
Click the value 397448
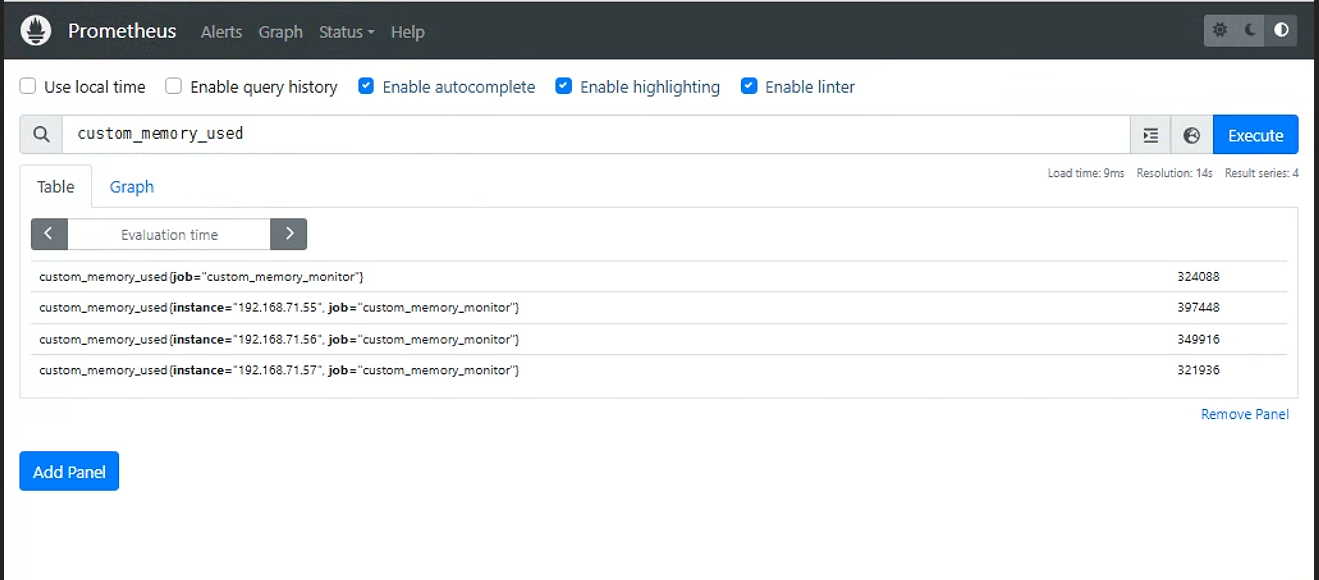(x=1198, y=308)
